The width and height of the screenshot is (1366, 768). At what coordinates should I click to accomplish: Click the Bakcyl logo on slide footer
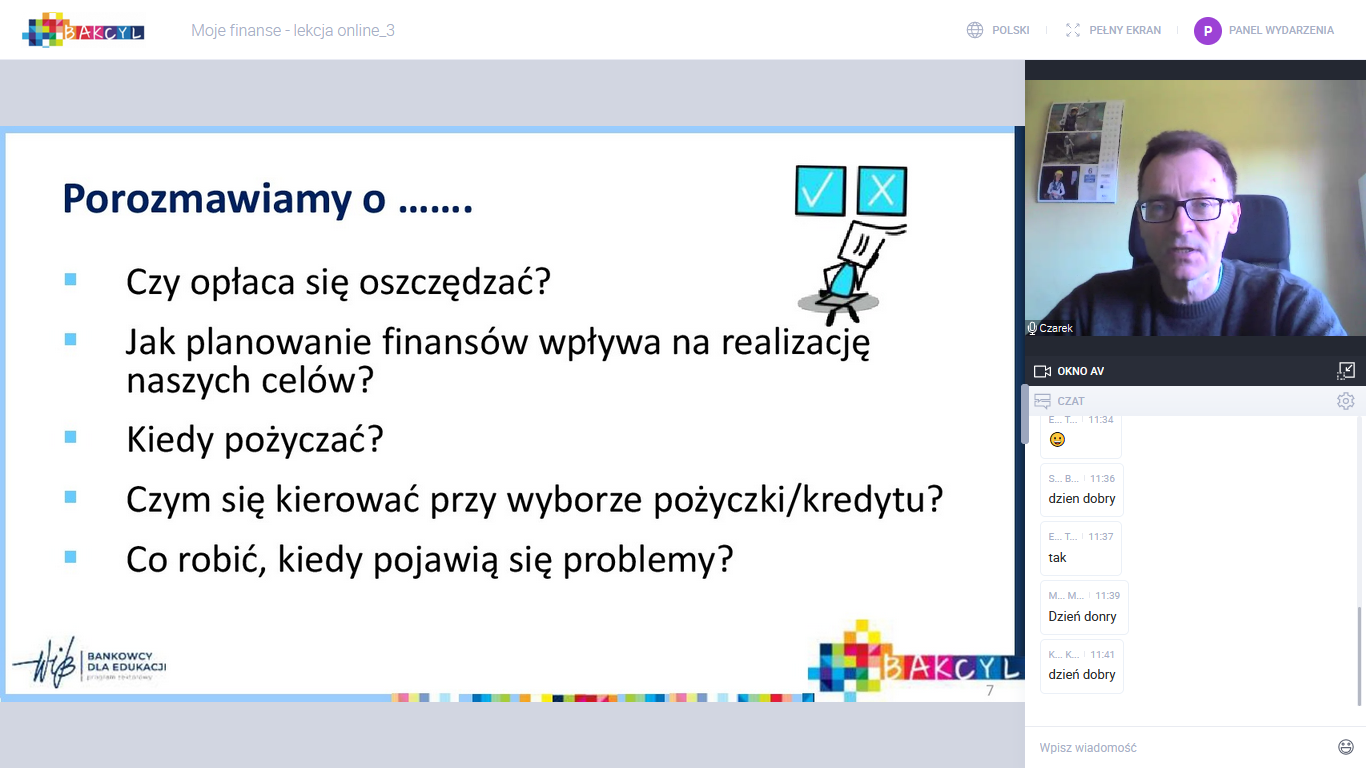(914, 661)
